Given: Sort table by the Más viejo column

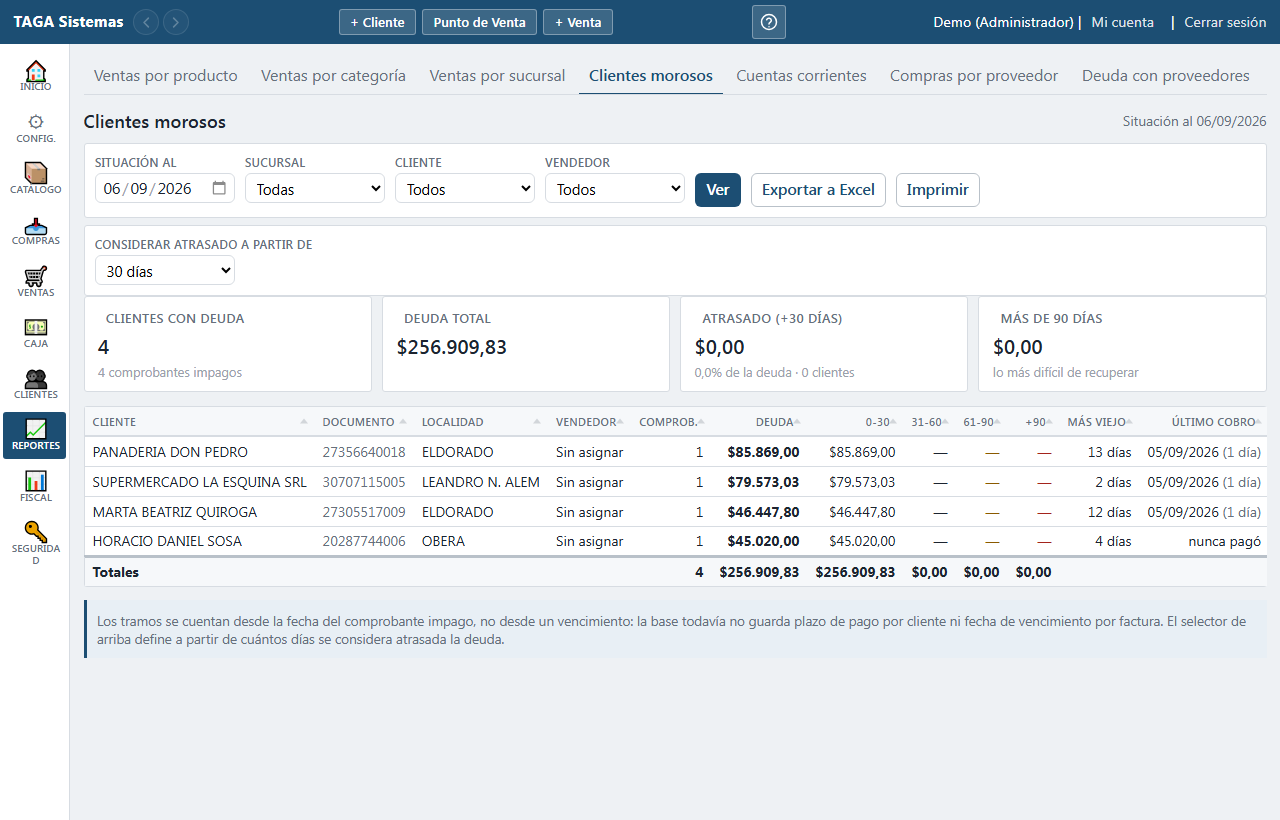Looking at the screenshot, I should pyautogui.click(x=1098, y=422).
